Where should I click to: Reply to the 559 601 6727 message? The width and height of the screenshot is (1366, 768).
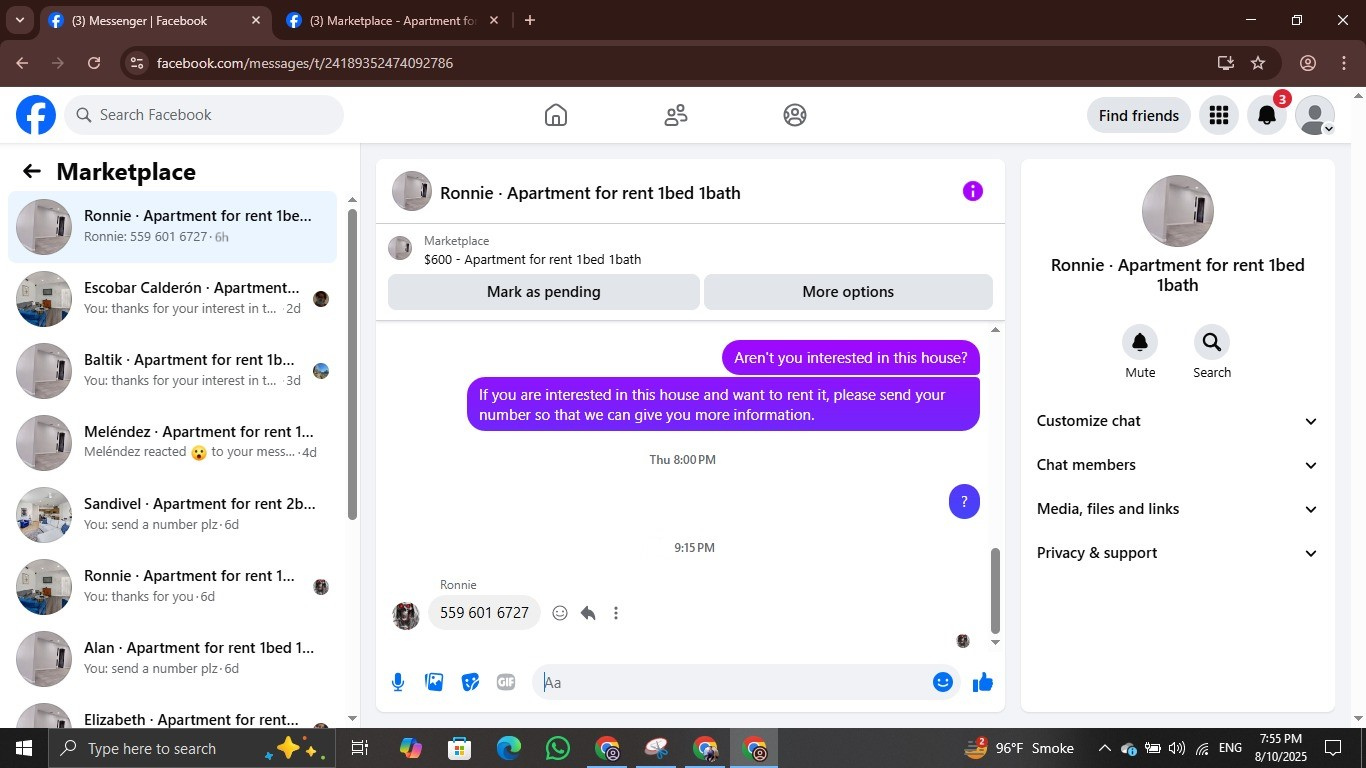pyautogui.click(x=588, y=613)
